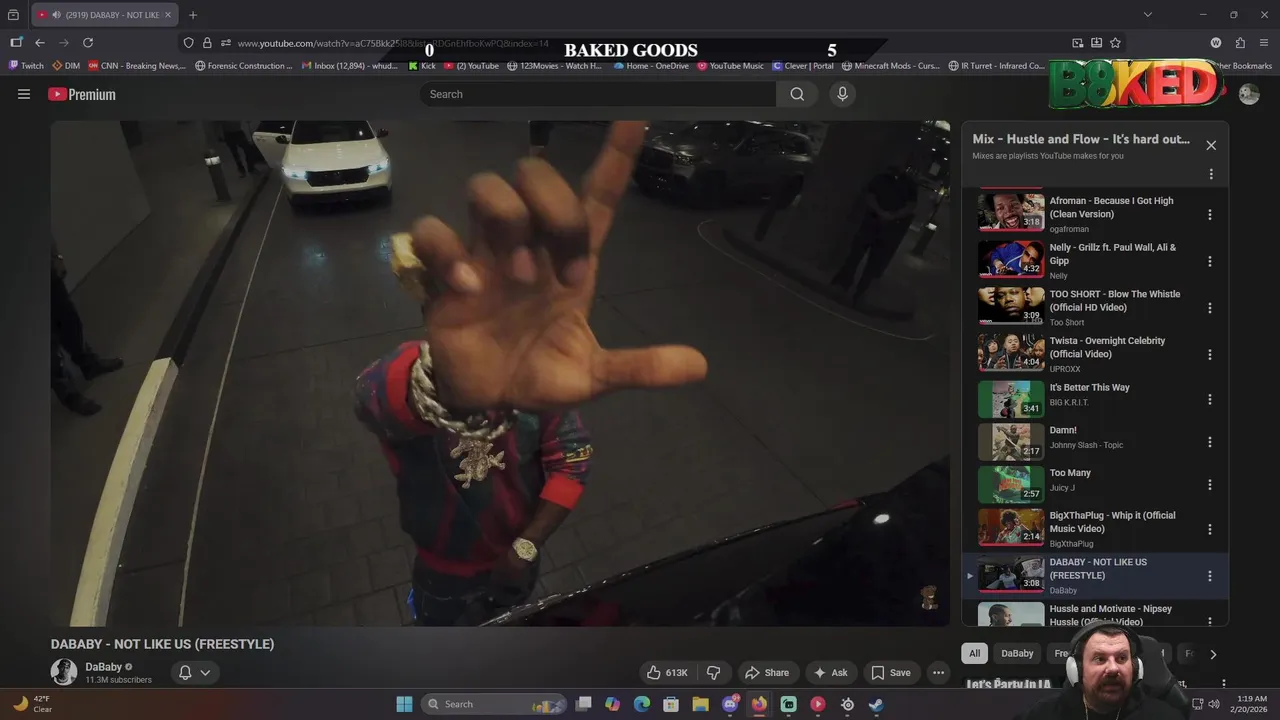Screen dimensions: 1280x720
Task: Open the weather widget showing 42°F
Action: (x=32, y=704)
